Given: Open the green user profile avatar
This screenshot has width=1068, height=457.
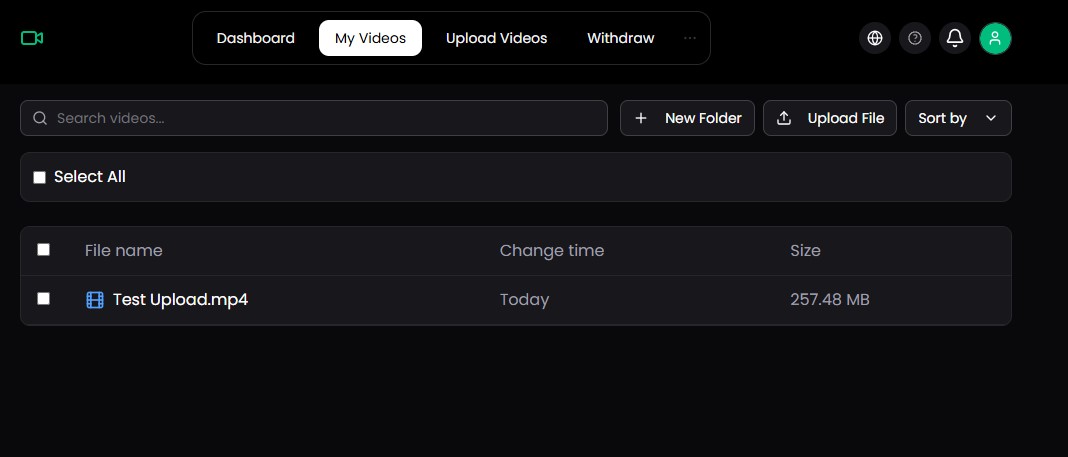Looking at the screenshot, I should click(995, 38).
